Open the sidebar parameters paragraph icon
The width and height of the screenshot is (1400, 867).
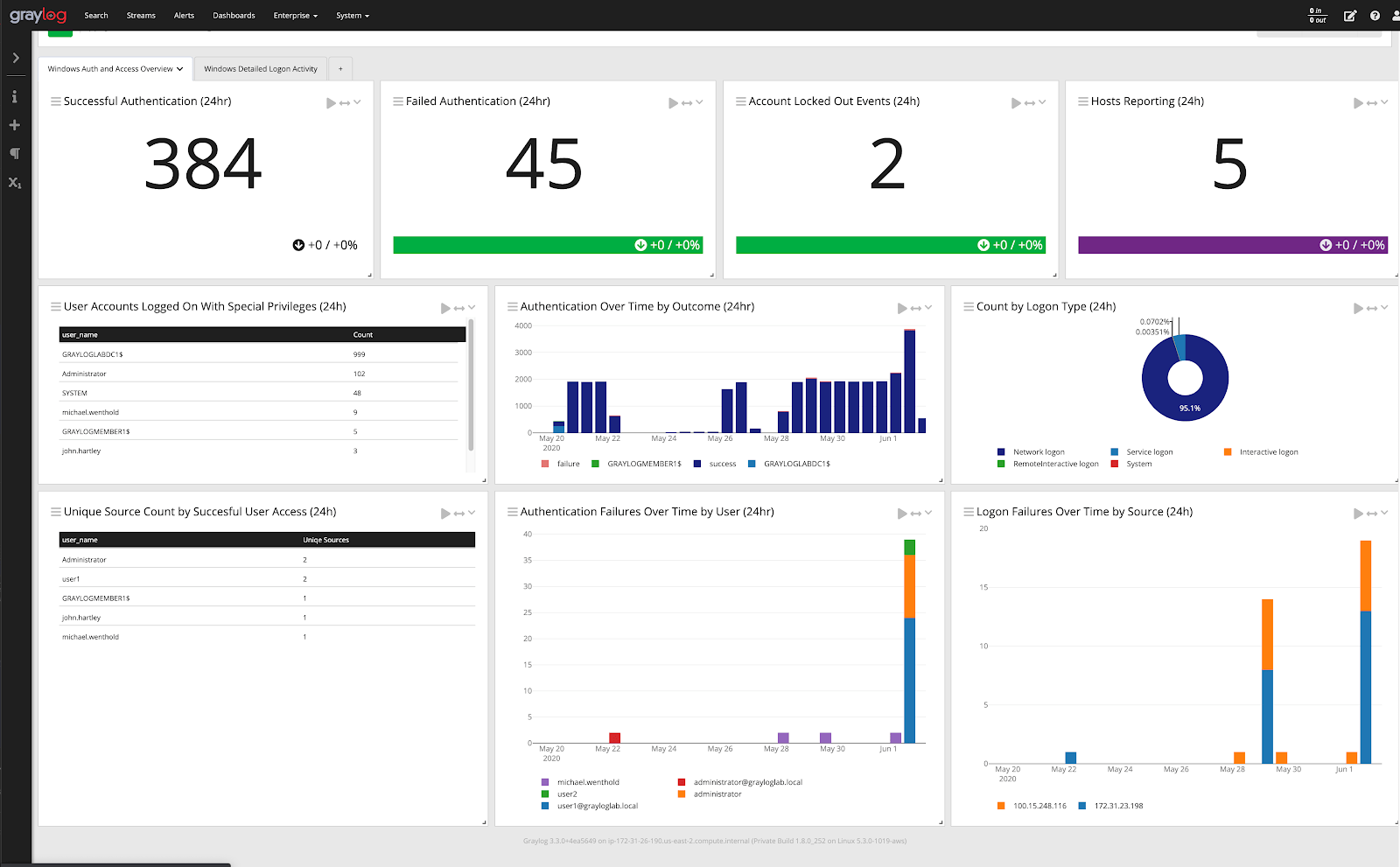click(x=15, y=154)
